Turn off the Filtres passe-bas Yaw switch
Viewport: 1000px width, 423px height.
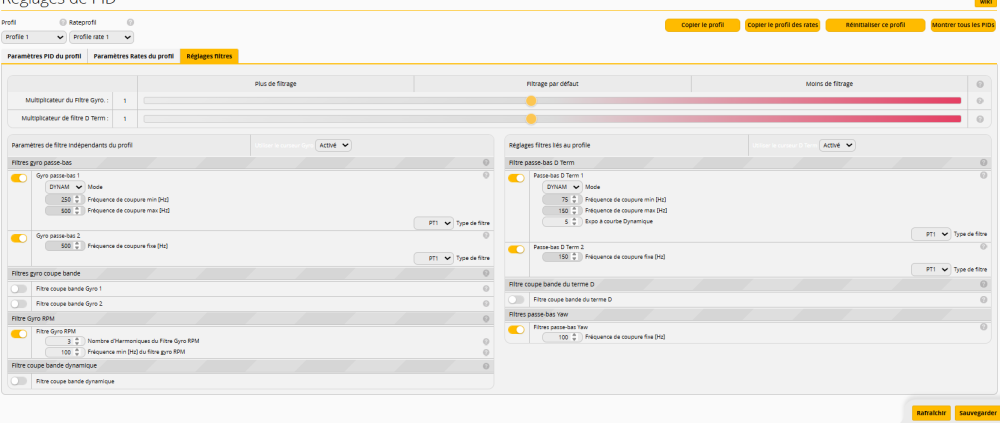[x=516, y=329]
